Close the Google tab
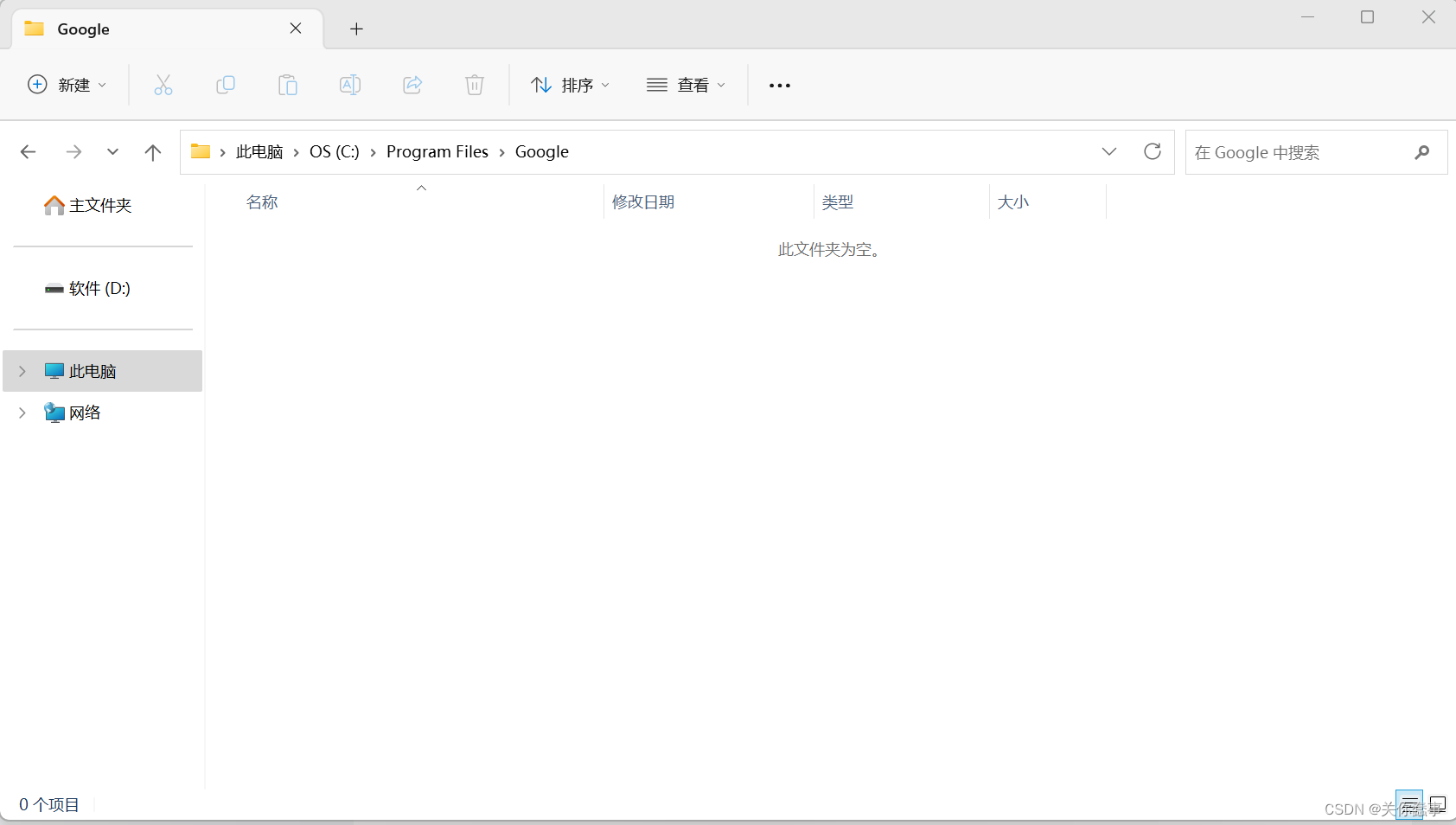The width and height of the screenshot is (1456, 825). click(296, 29)
